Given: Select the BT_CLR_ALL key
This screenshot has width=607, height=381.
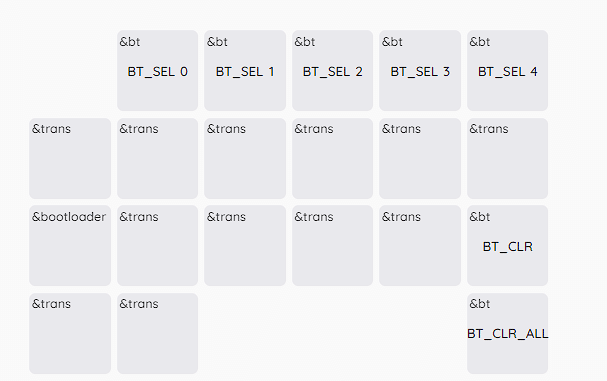Looking at the screenshot, I should (508, 333).
